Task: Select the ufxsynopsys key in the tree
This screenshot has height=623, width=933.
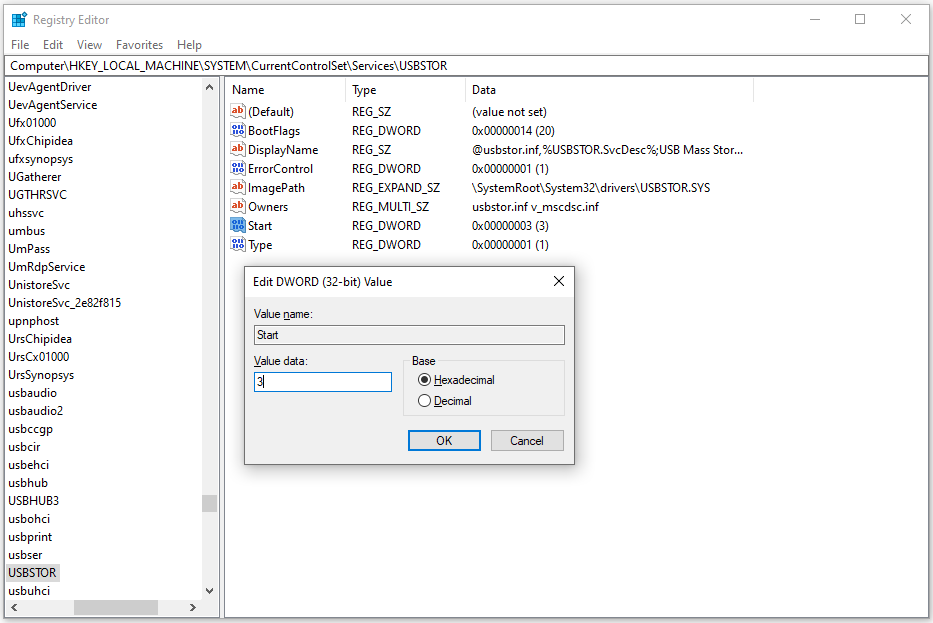Action: (40, 159)
